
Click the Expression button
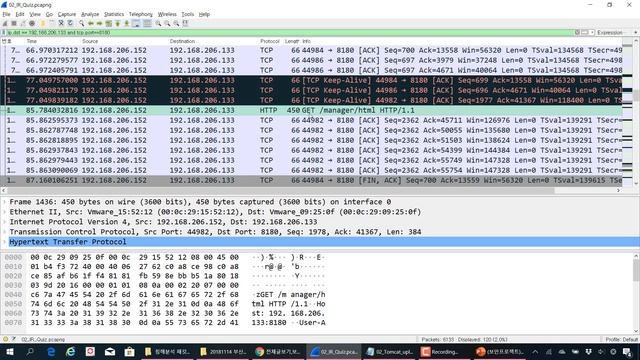pyautogui.click(x=609, y=32)
